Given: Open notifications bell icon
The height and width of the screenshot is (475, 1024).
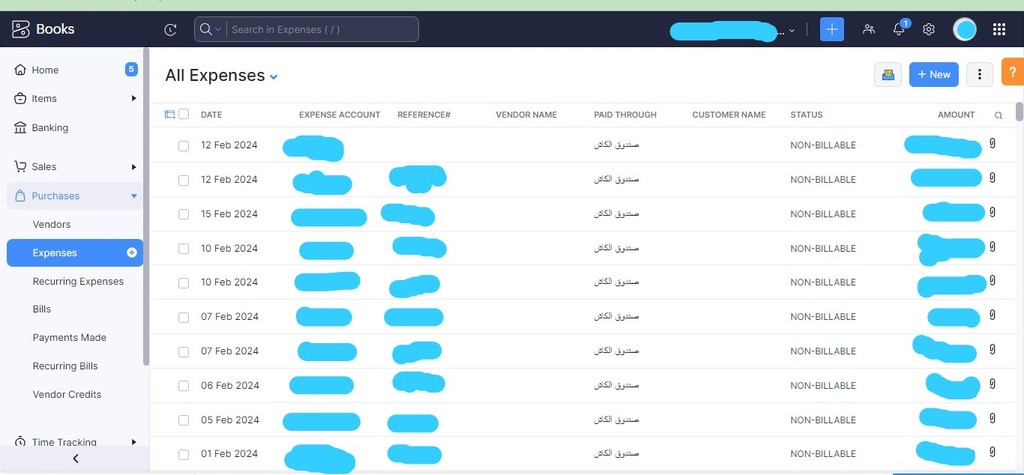Looking at the screenshot, I should click(899, 29).
